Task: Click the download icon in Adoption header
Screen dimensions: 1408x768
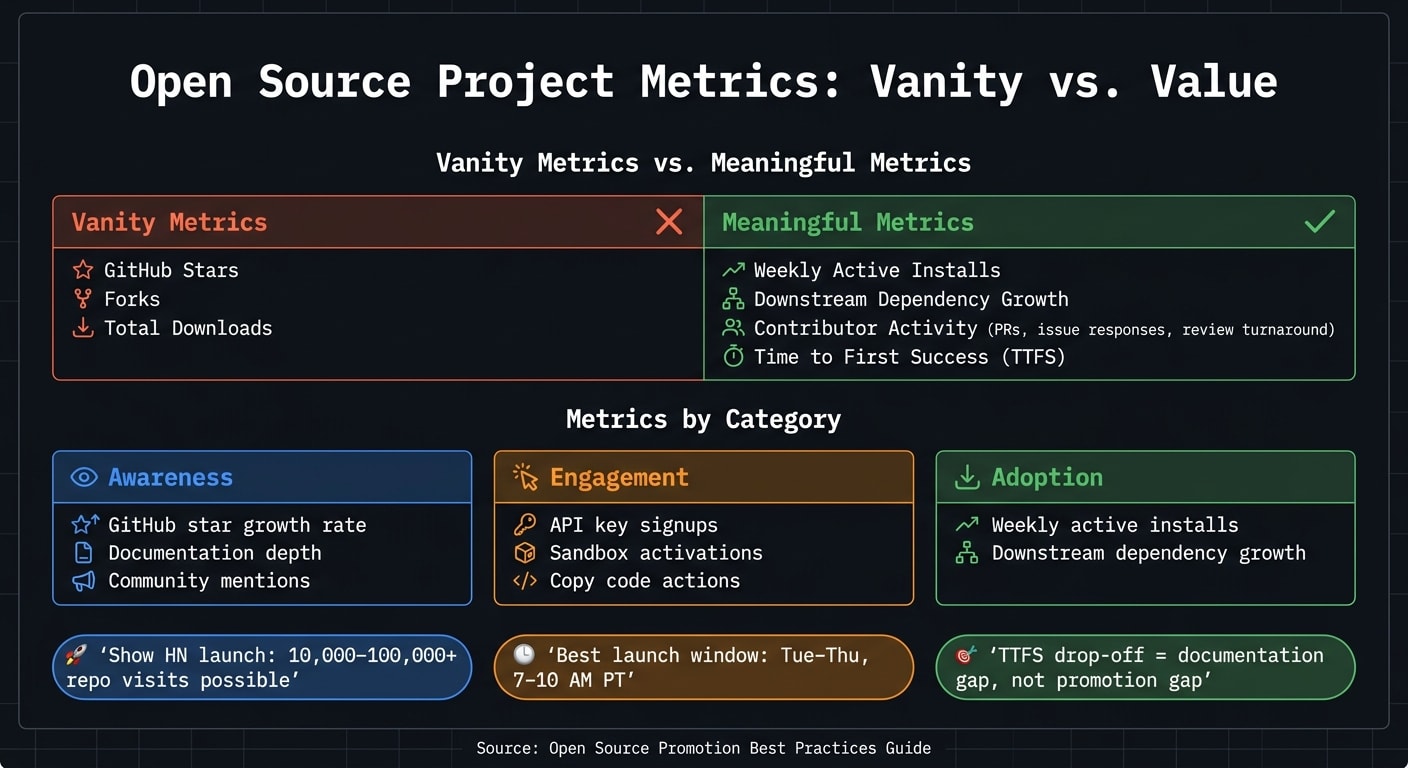Action: (x=967, y=478)
